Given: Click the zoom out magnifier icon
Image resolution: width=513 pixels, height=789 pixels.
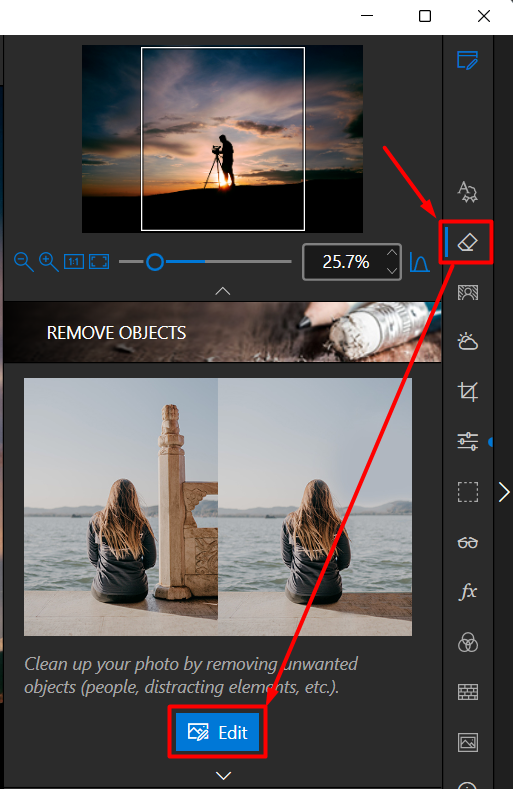Looking at the screenshot, I should pyautogui.click(x=24, y=262).
